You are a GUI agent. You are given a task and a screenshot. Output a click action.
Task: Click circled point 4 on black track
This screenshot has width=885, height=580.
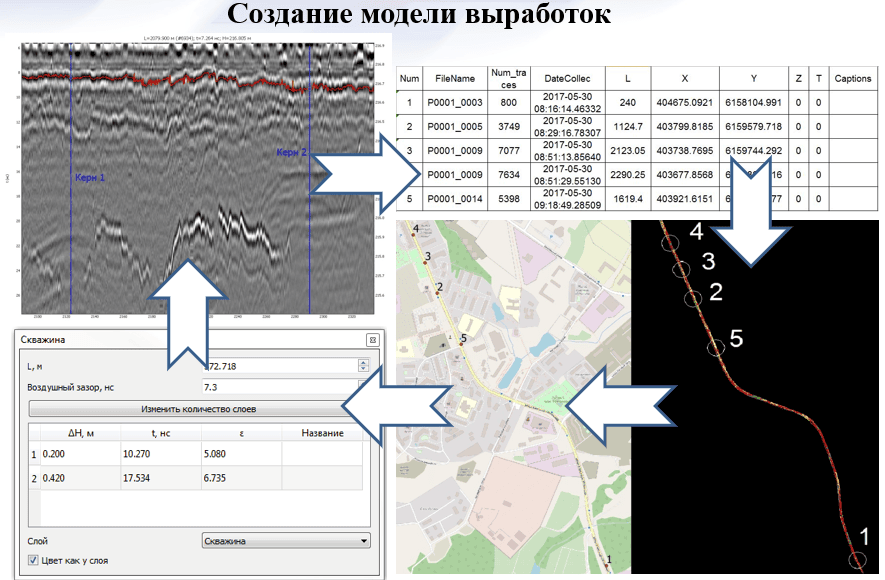pos(672,241)
